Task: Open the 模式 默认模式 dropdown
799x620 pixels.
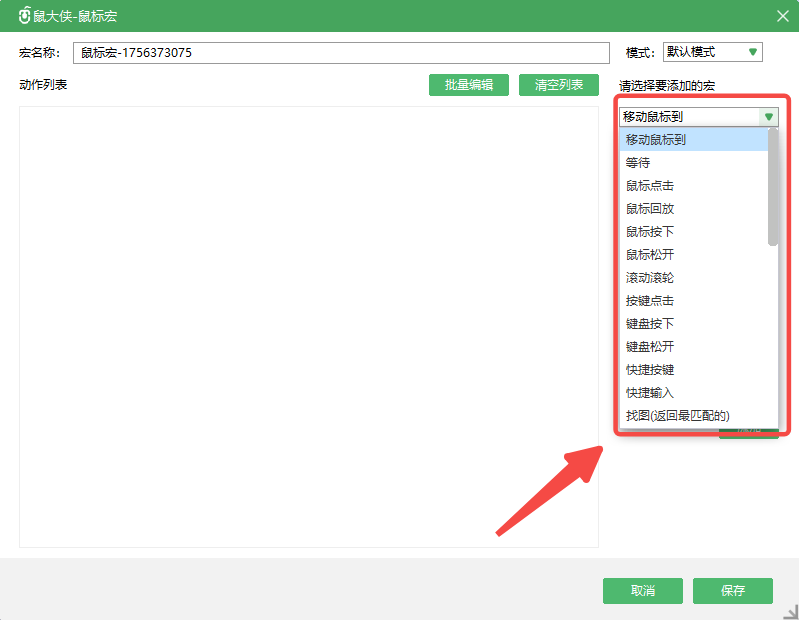Action: [x=713, y=52]
